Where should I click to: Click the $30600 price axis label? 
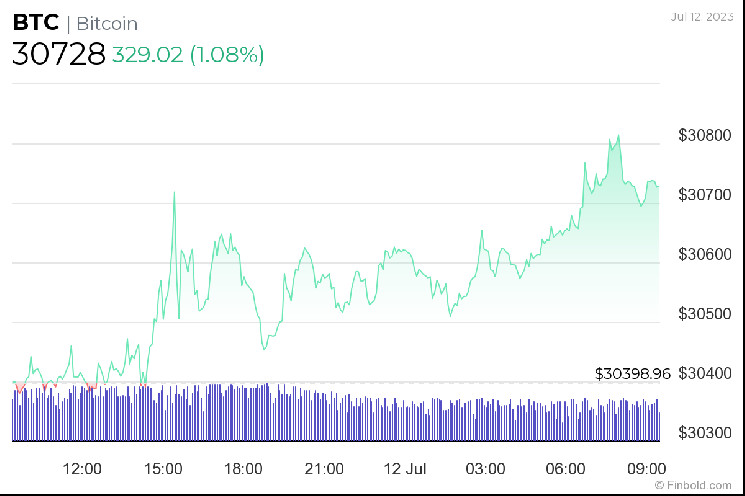pos(706,254)
